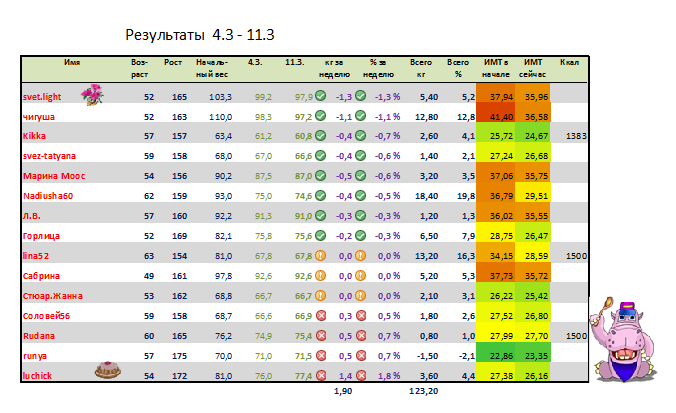676x413 pixels.
Task: Click the name 'Rudana'
Action: pos(38,336)
